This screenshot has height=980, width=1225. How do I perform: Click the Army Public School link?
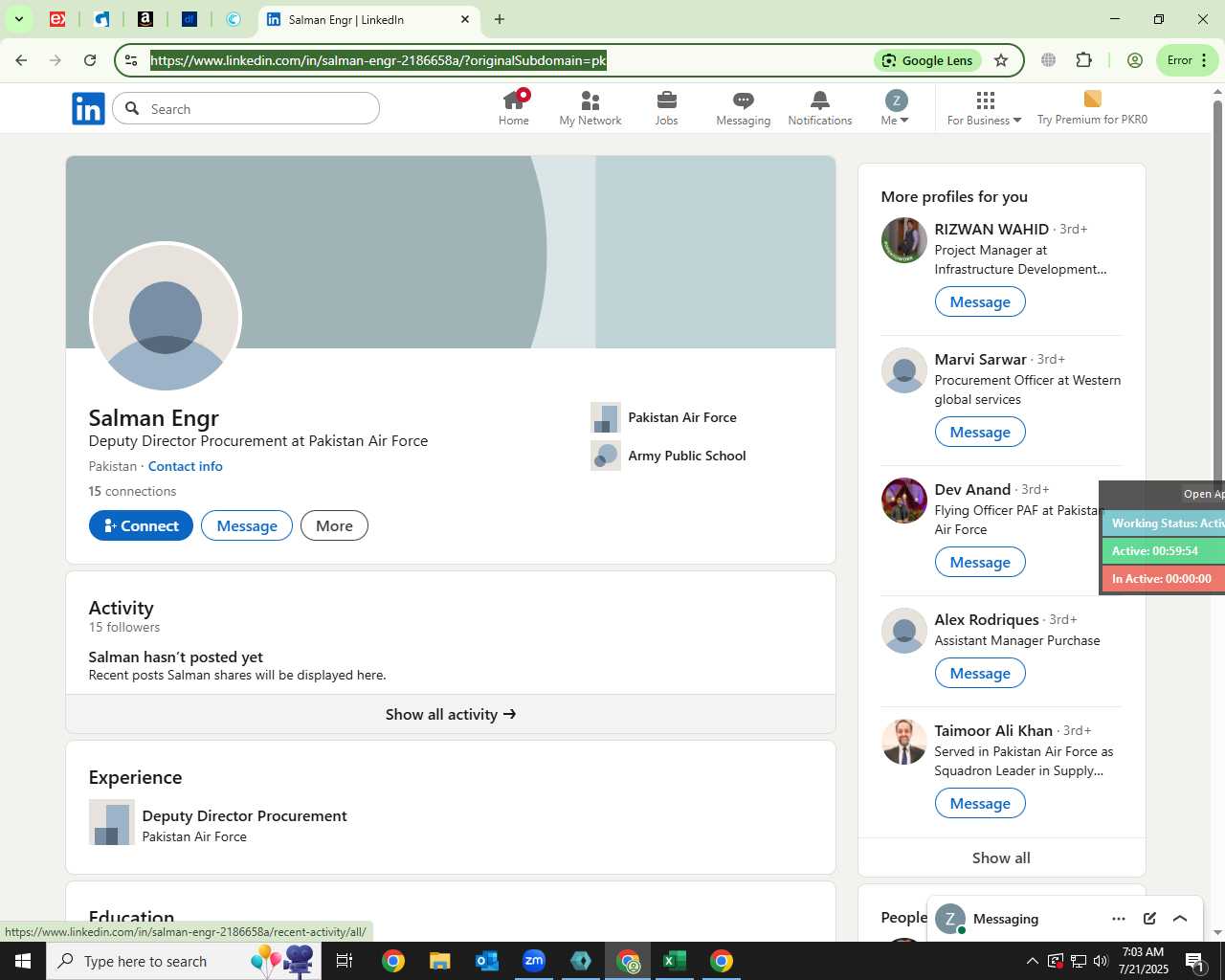(x=668, y=456)
